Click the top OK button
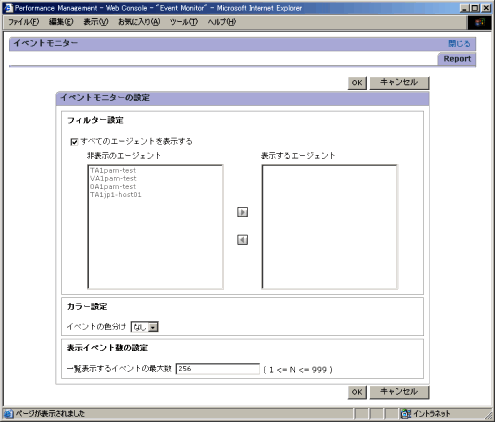 click(x=357, y=83)
